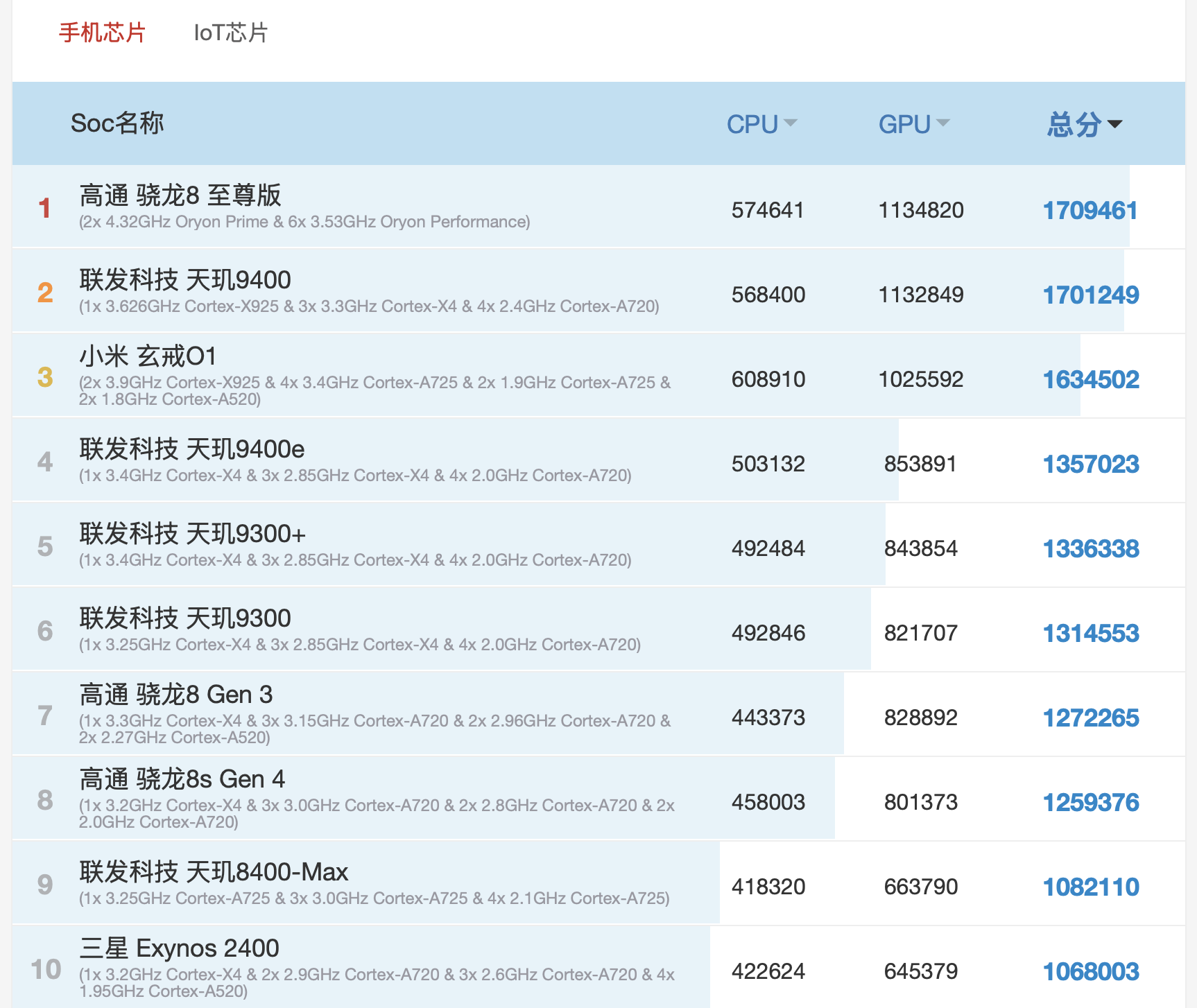
Task: Click GPU score 853891
Action: coord(920,464)
